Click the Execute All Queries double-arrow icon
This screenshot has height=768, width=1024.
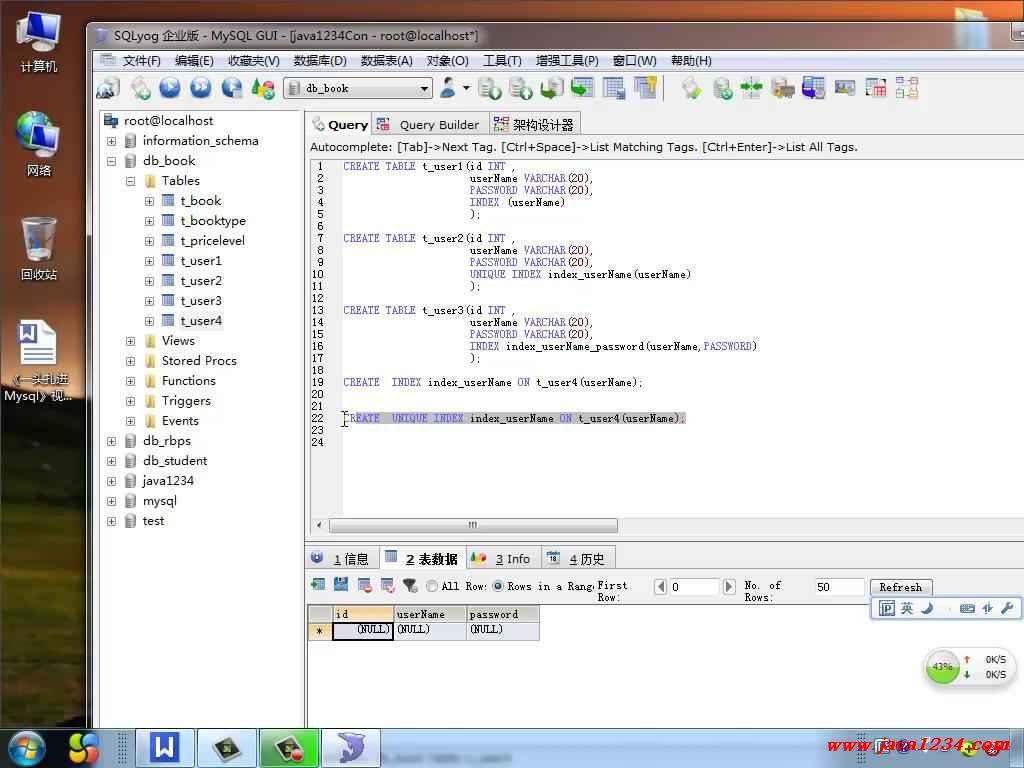(x=200, y=88)
